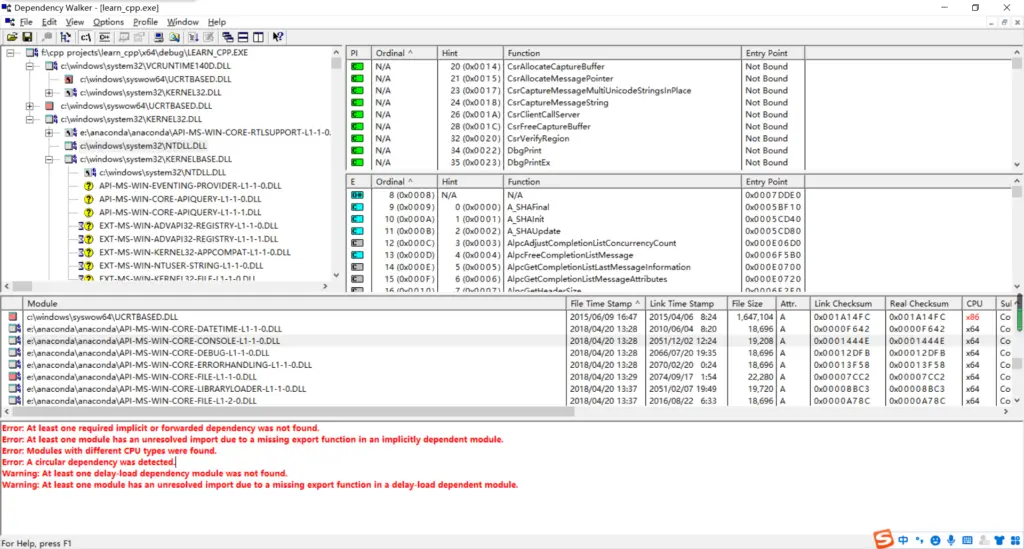This screenshot has width=1024, height=549.
Task: Sort module list by CPU column header
Action: (978, 304)
